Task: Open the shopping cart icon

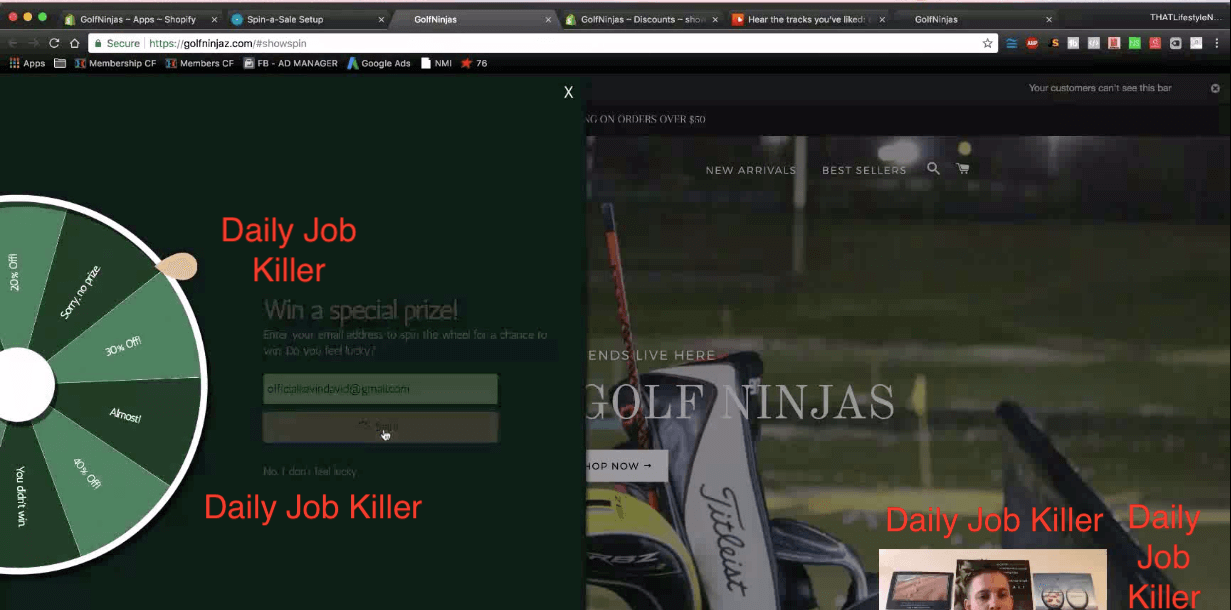Action: pos(963,169)
